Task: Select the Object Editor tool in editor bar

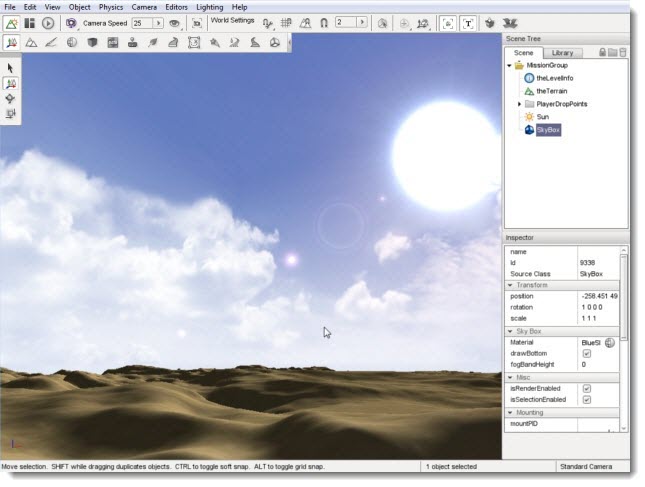Action: click(x=12, y=42)
